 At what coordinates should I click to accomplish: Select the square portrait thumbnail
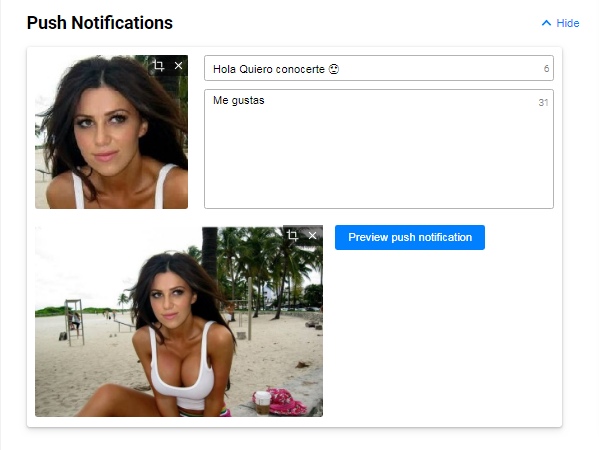pyautogui.click(x=112, y=132)
